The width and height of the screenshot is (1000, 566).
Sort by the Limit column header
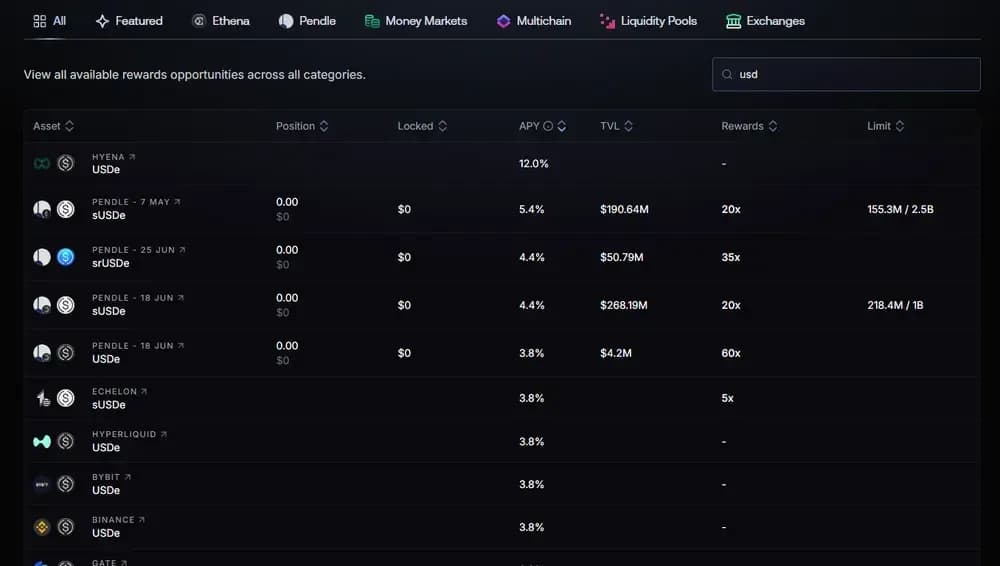pos(885,126)
